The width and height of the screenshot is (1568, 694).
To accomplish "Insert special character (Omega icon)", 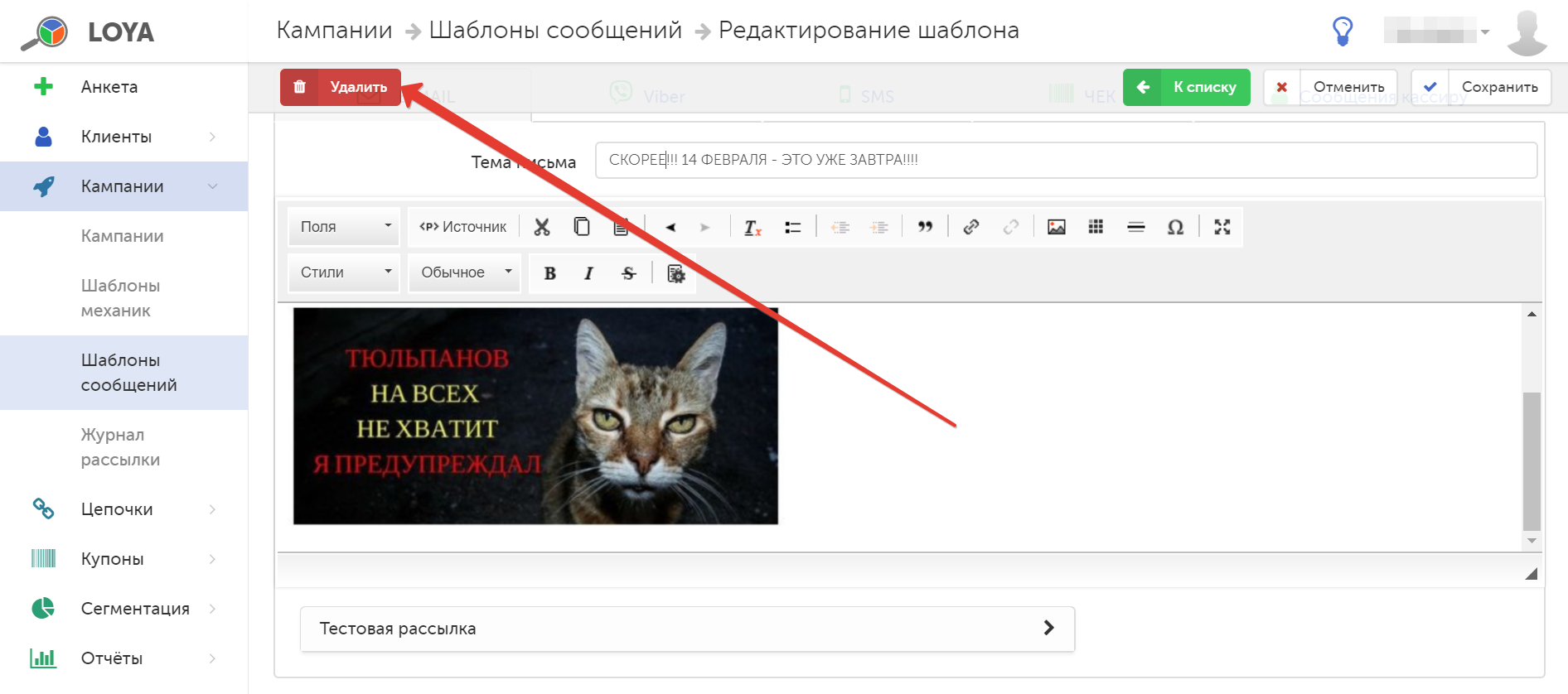I will [1175, 227].
